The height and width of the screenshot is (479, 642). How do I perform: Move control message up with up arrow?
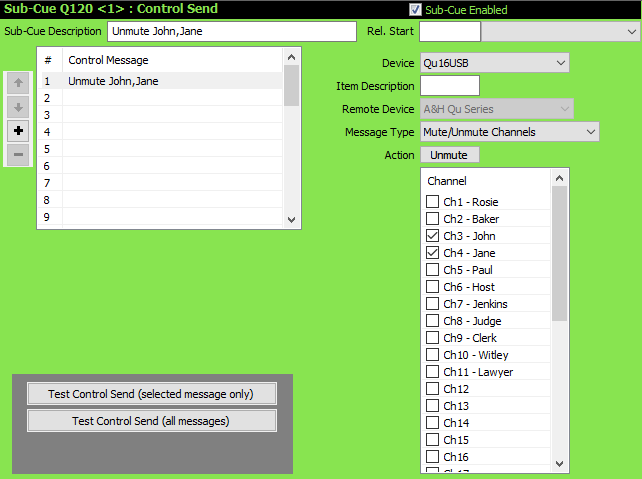click(18, 83)
